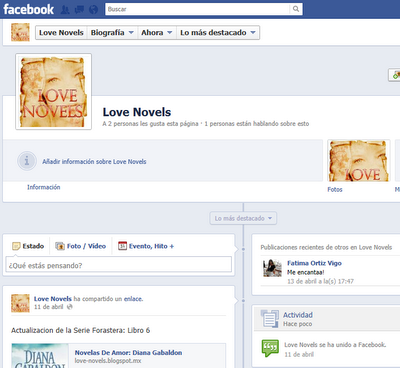Click the small Love Novels page avatar in the header

20,32
